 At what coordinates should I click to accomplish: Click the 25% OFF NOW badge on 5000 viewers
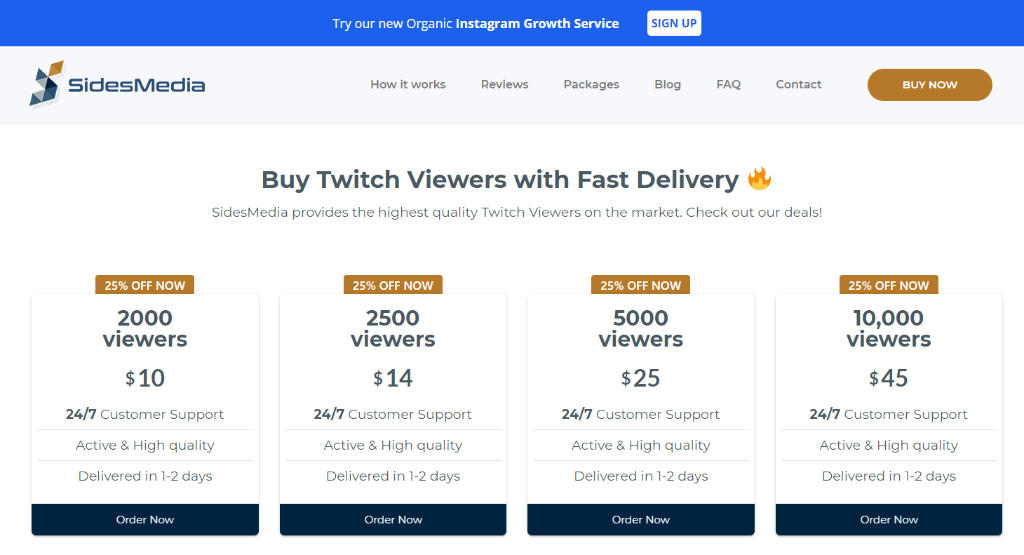641,285
